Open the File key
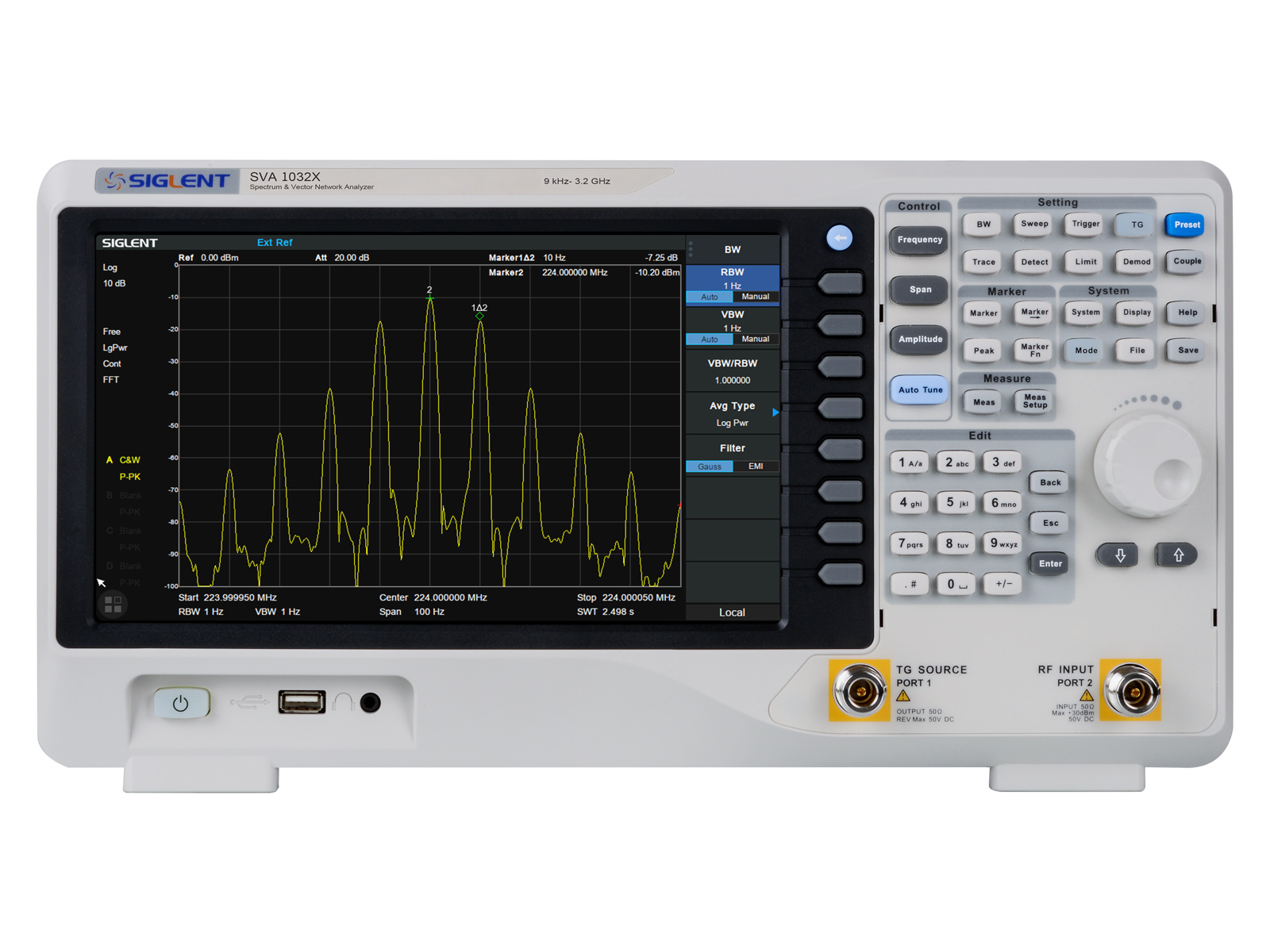Screen dimensions: 1270x952 pos(1137,351)
